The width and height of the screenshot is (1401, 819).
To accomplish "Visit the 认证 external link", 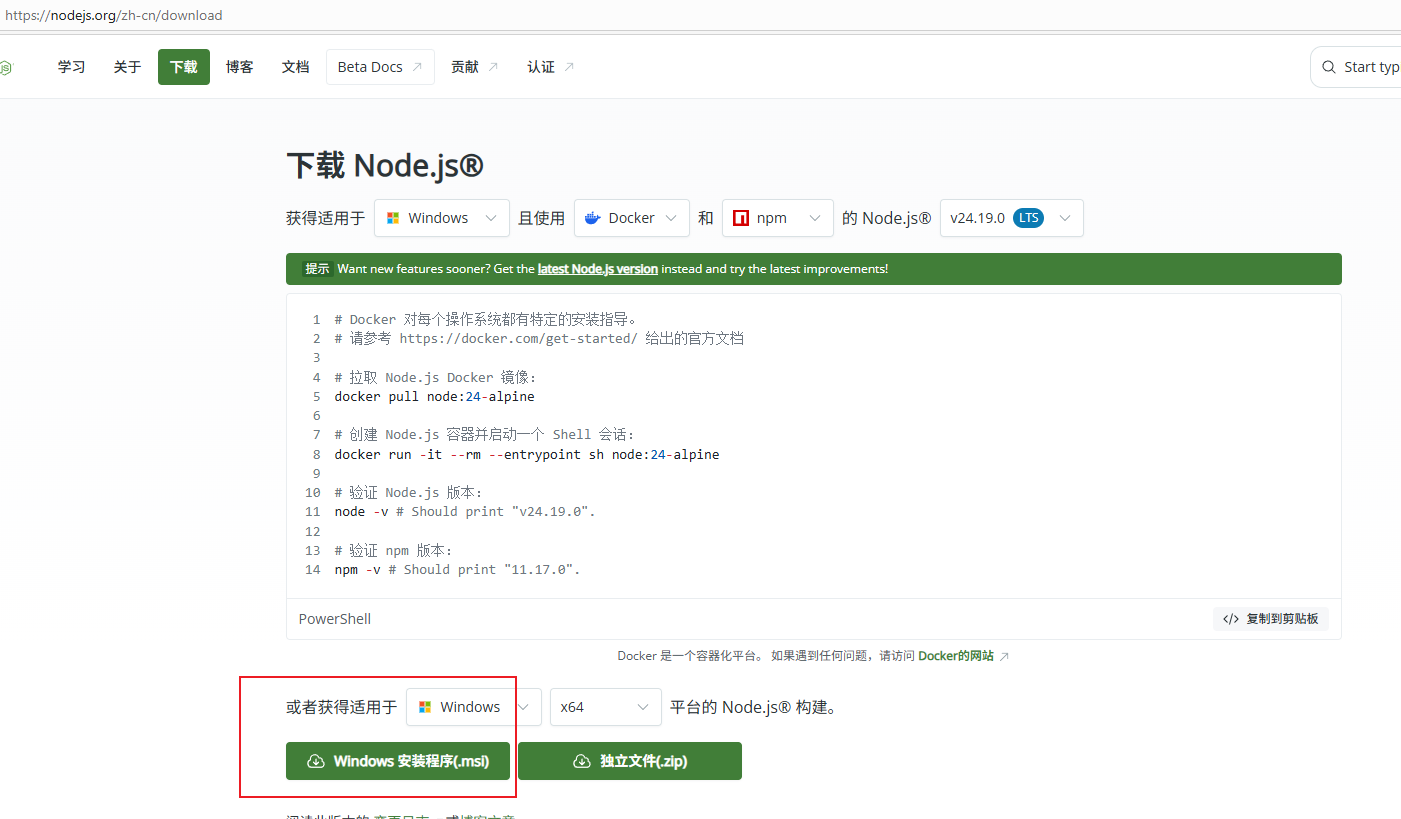I will (x=551, y=67).
